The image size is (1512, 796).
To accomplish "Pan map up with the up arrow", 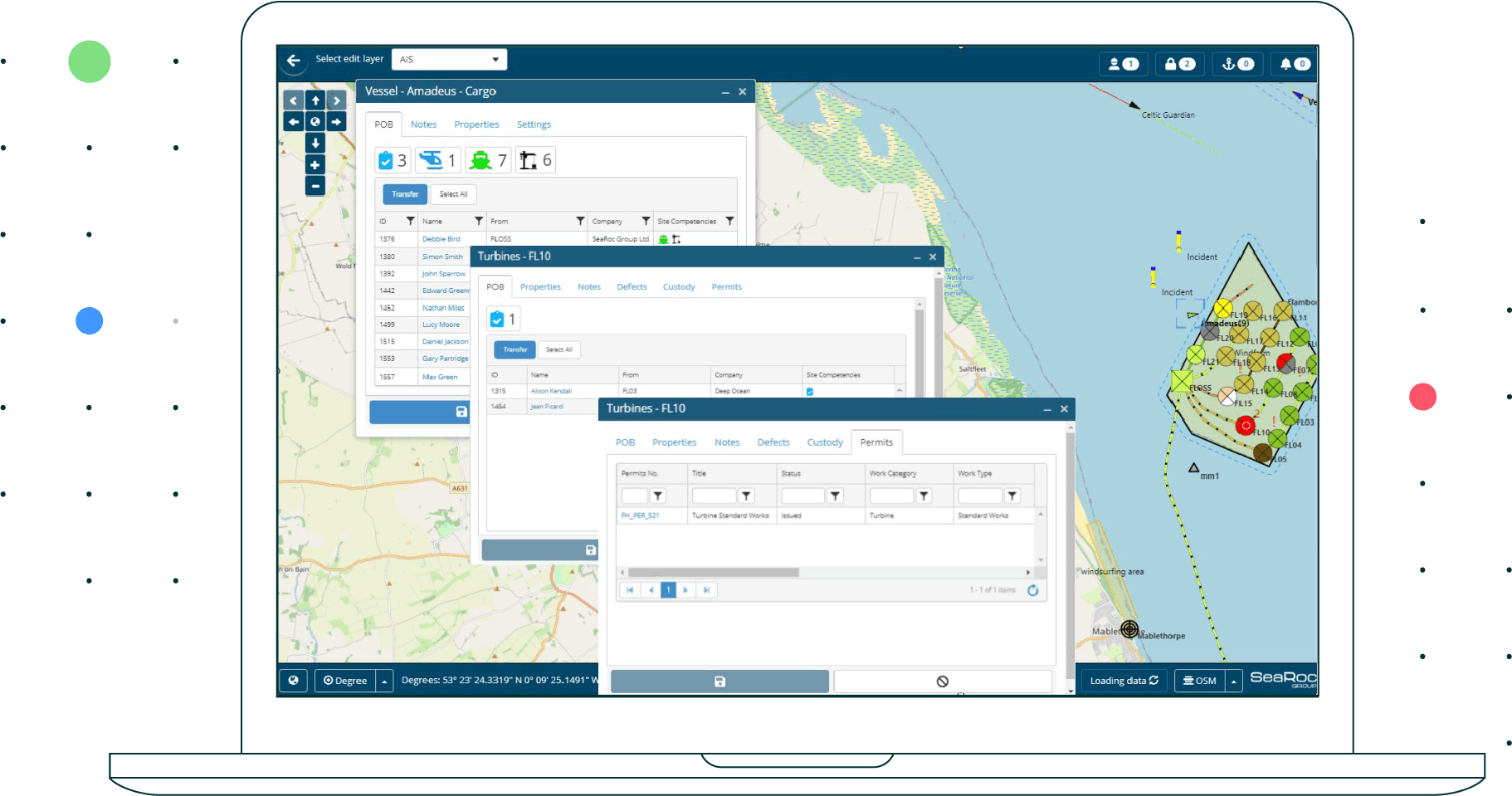I will [x=315, y=100].
